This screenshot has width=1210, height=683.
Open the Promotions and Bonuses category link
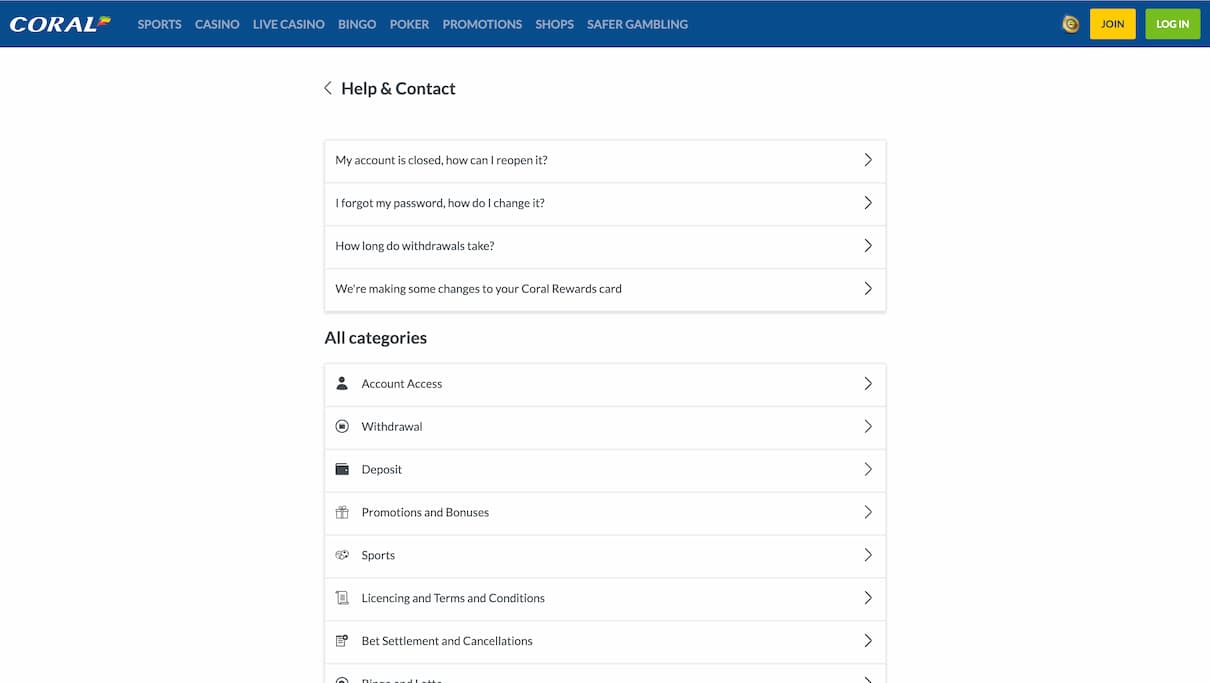coord(425,512)
